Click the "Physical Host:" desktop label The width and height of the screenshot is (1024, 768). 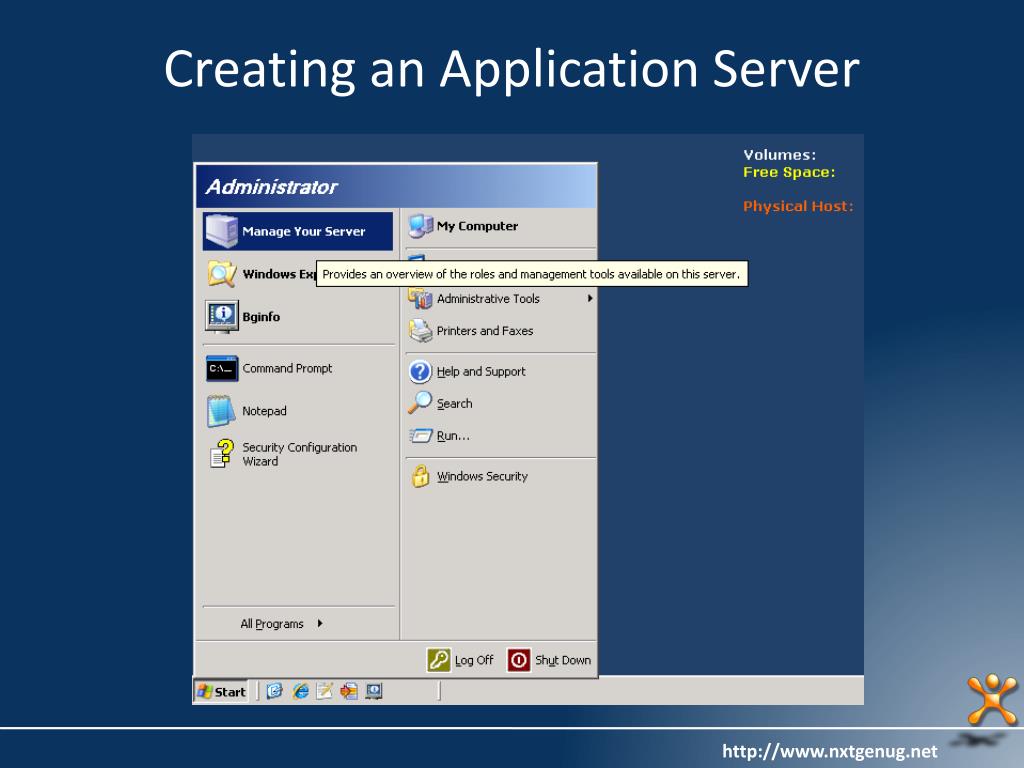click(x=798, y=206)
